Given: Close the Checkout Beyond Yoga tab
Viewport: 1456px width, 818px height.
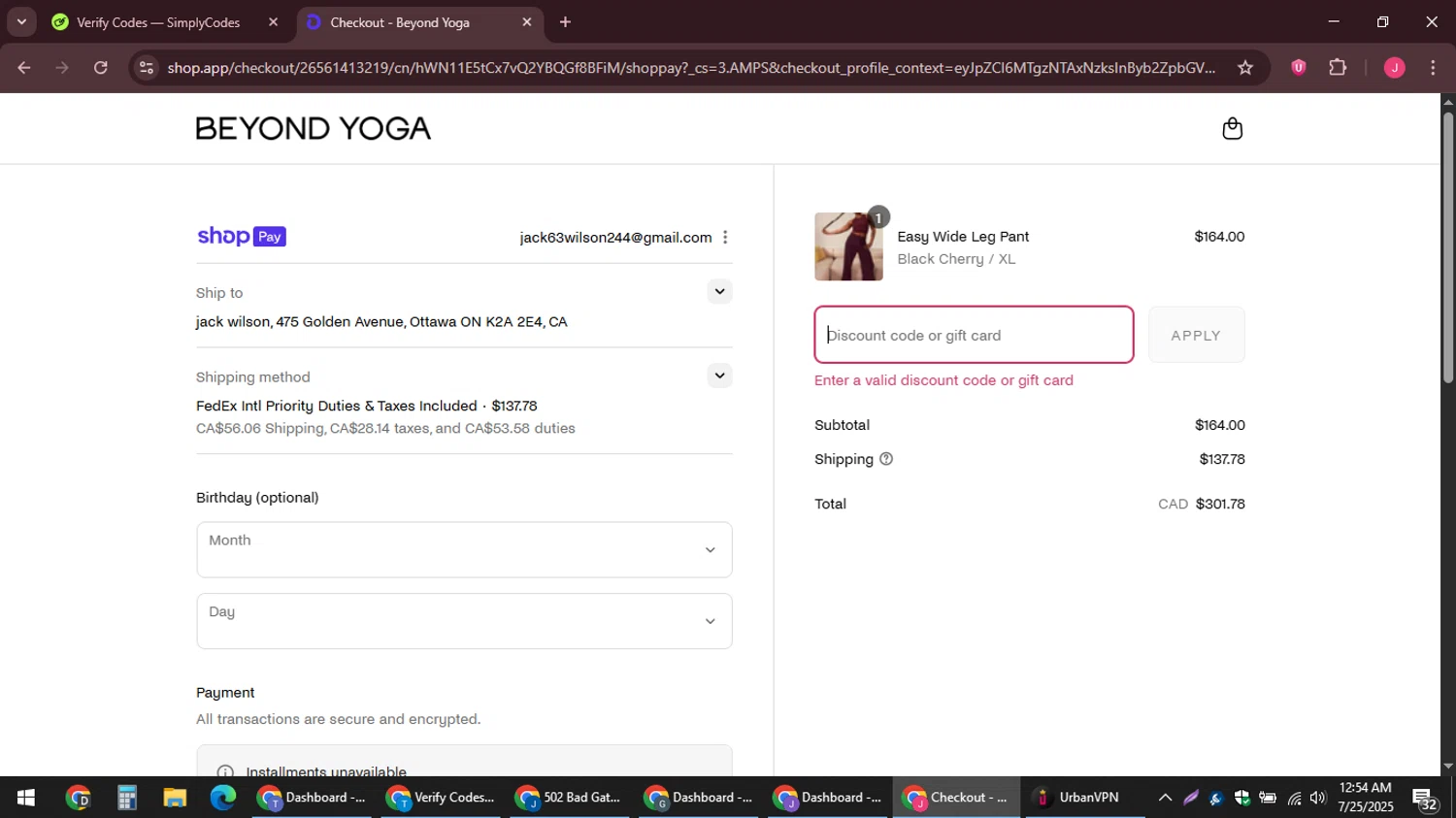Looking at the screenshot, I should 527,22.
